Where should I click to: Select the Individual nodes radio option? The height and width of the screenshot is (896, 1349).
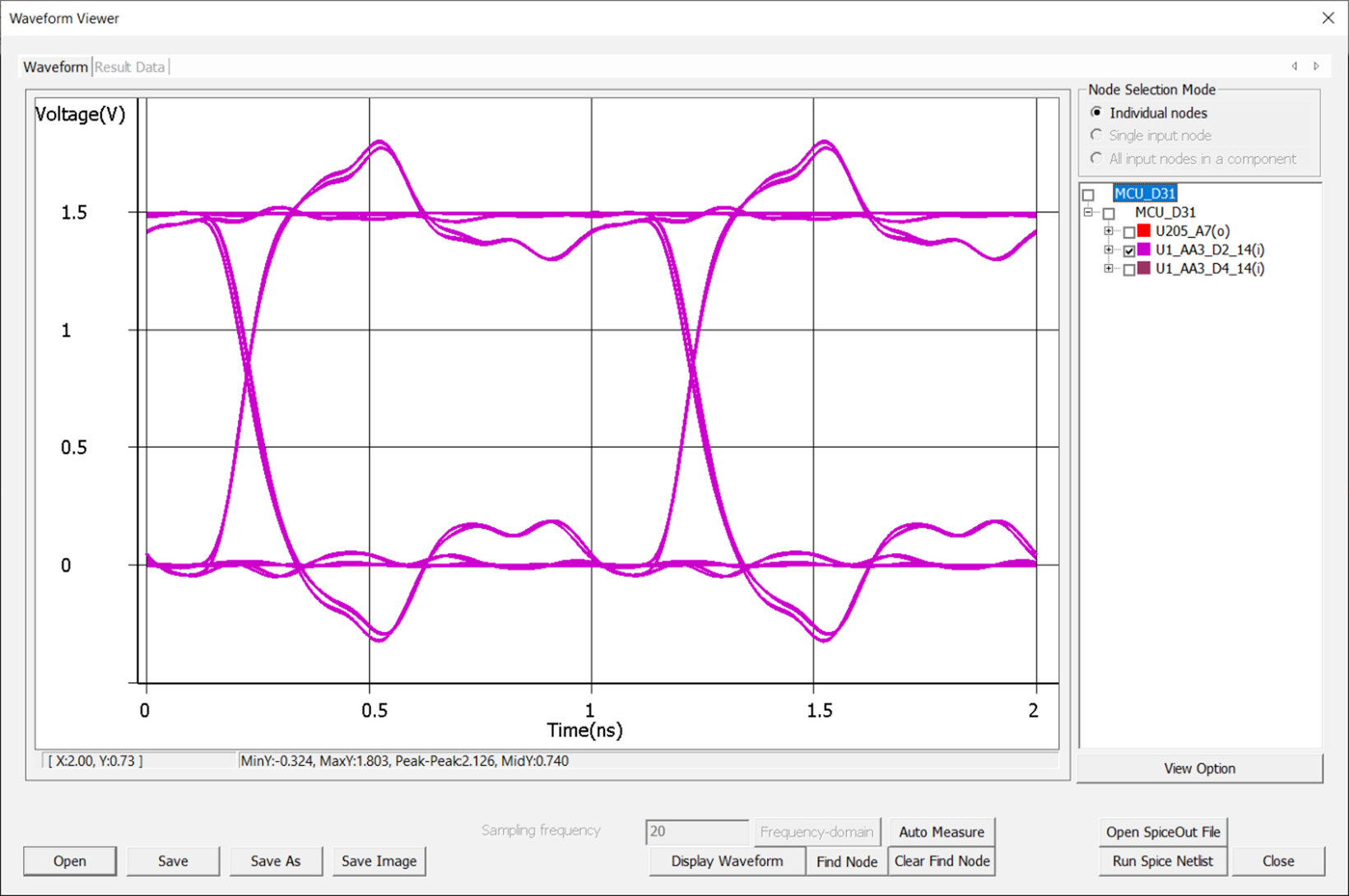coord(1096,113)
